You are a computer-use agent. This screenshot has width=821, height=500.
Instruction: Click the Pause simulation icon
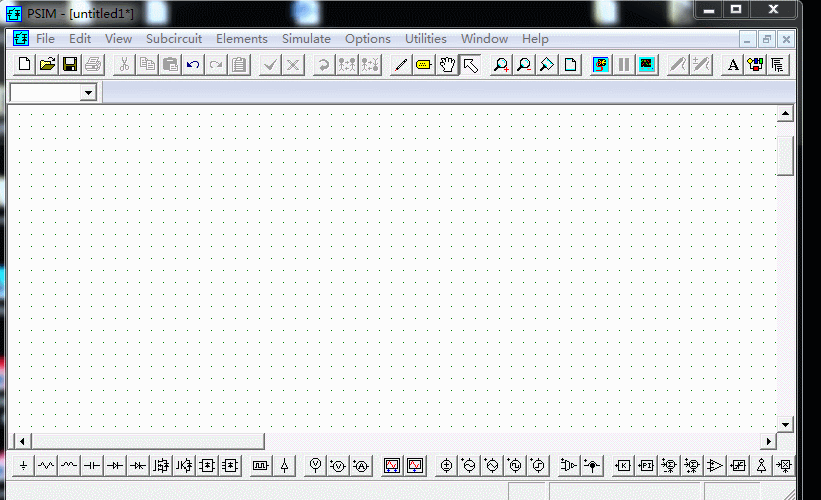pyautogui.click(x=624, y=65)
